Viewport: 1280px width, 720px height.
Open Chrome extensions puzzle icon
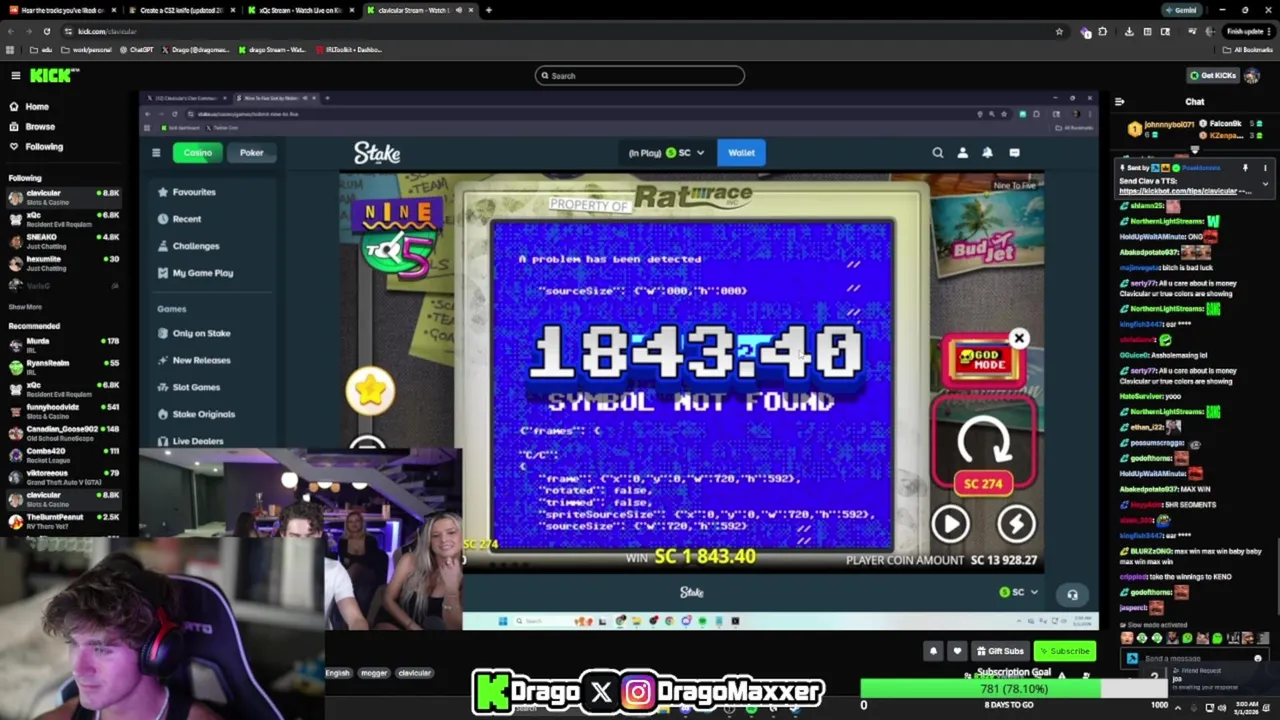pos(1102,31)
